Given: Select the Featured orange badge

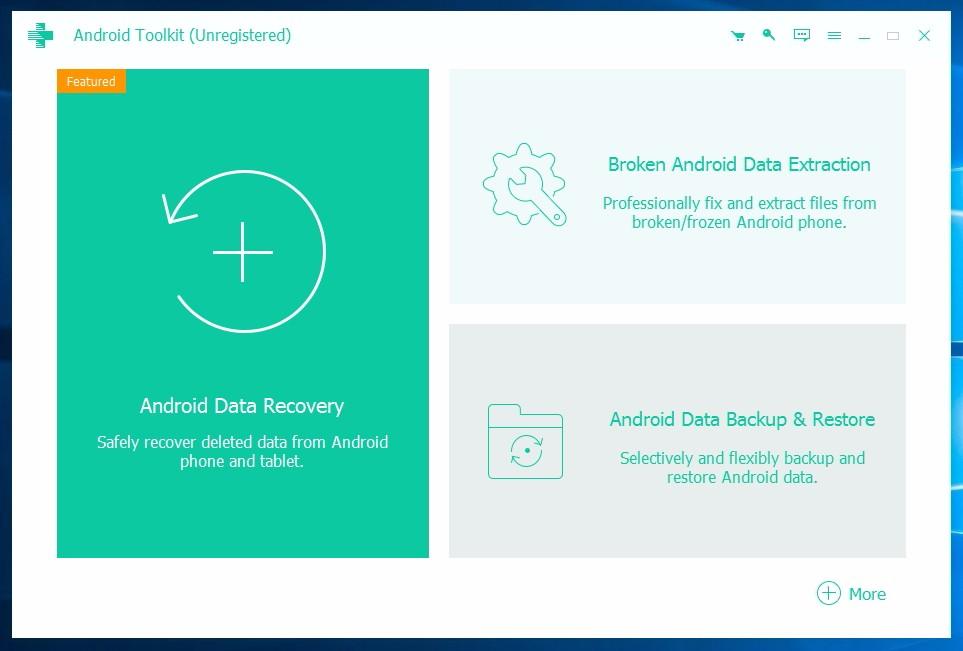Looking at the screenshot, I should coord(91,81).
